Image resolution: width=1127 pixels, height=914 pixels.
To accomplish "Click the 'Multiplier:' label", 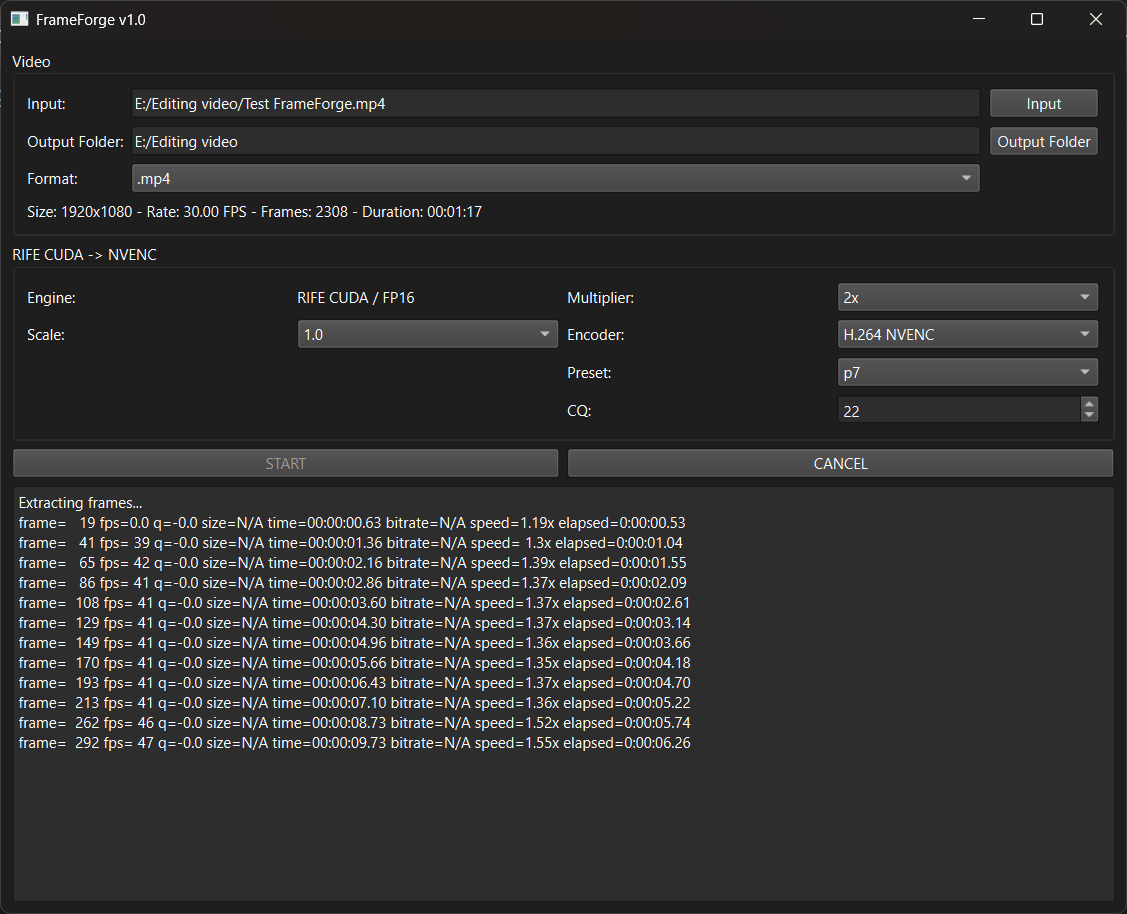I will [600, 297].
